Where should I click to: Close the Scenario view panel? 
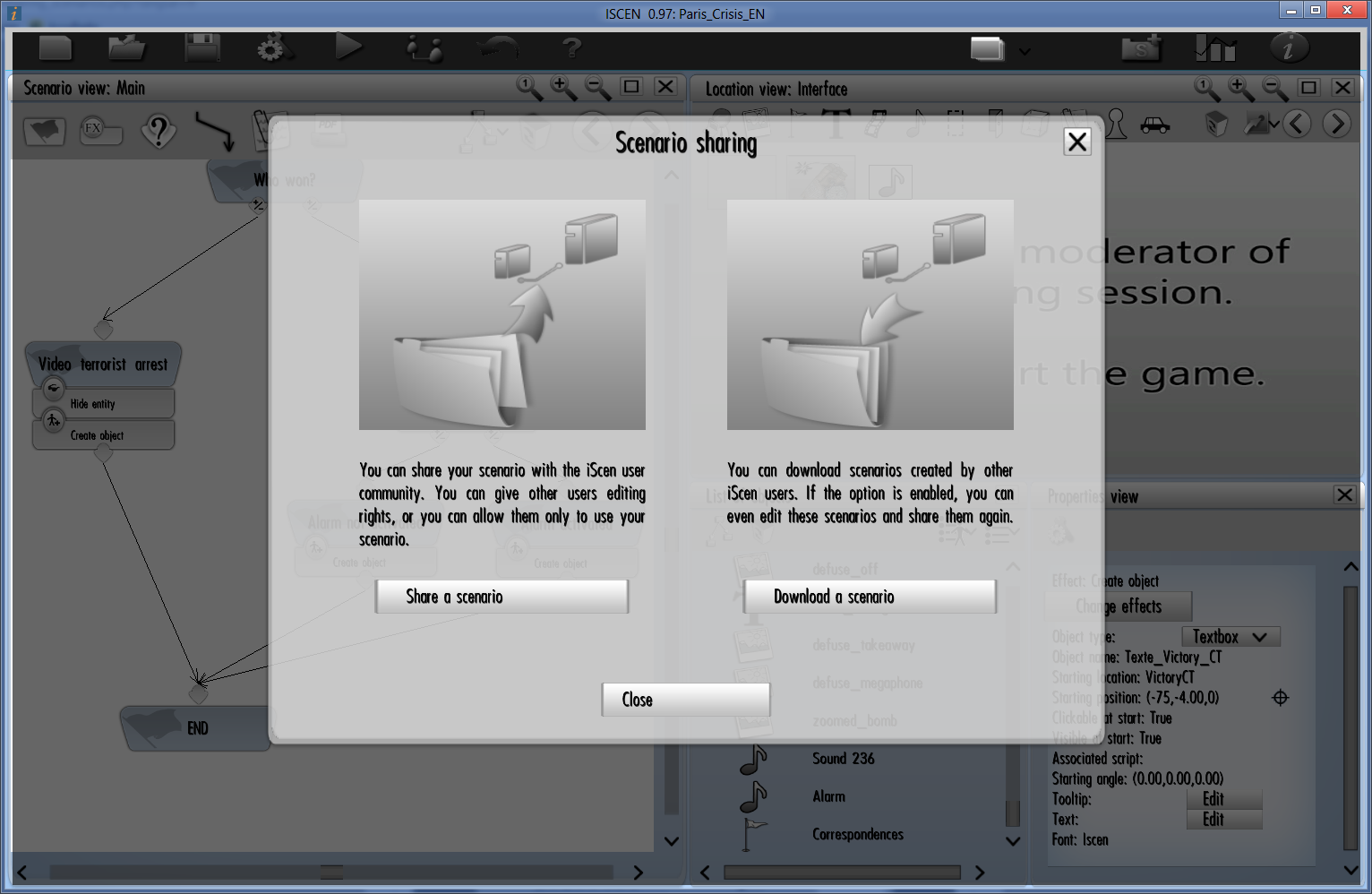665,87
